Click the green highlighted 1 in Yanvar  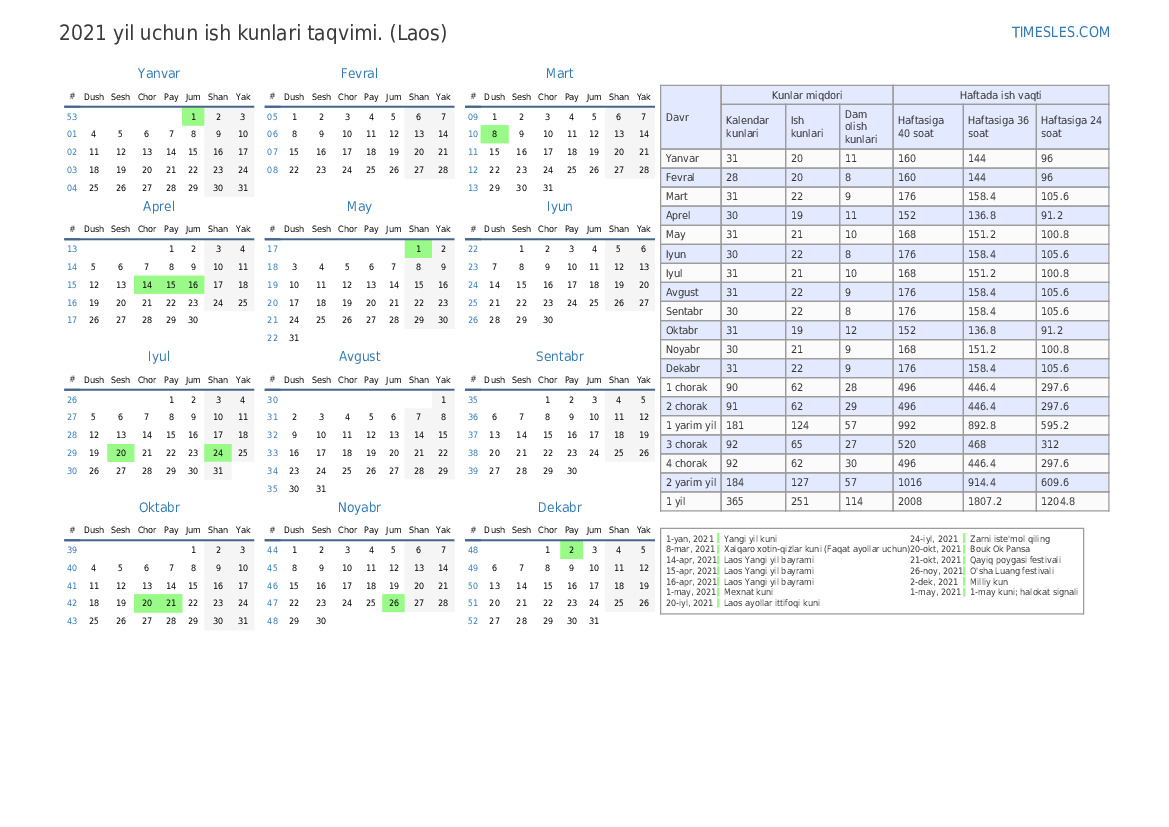point(193,116)
